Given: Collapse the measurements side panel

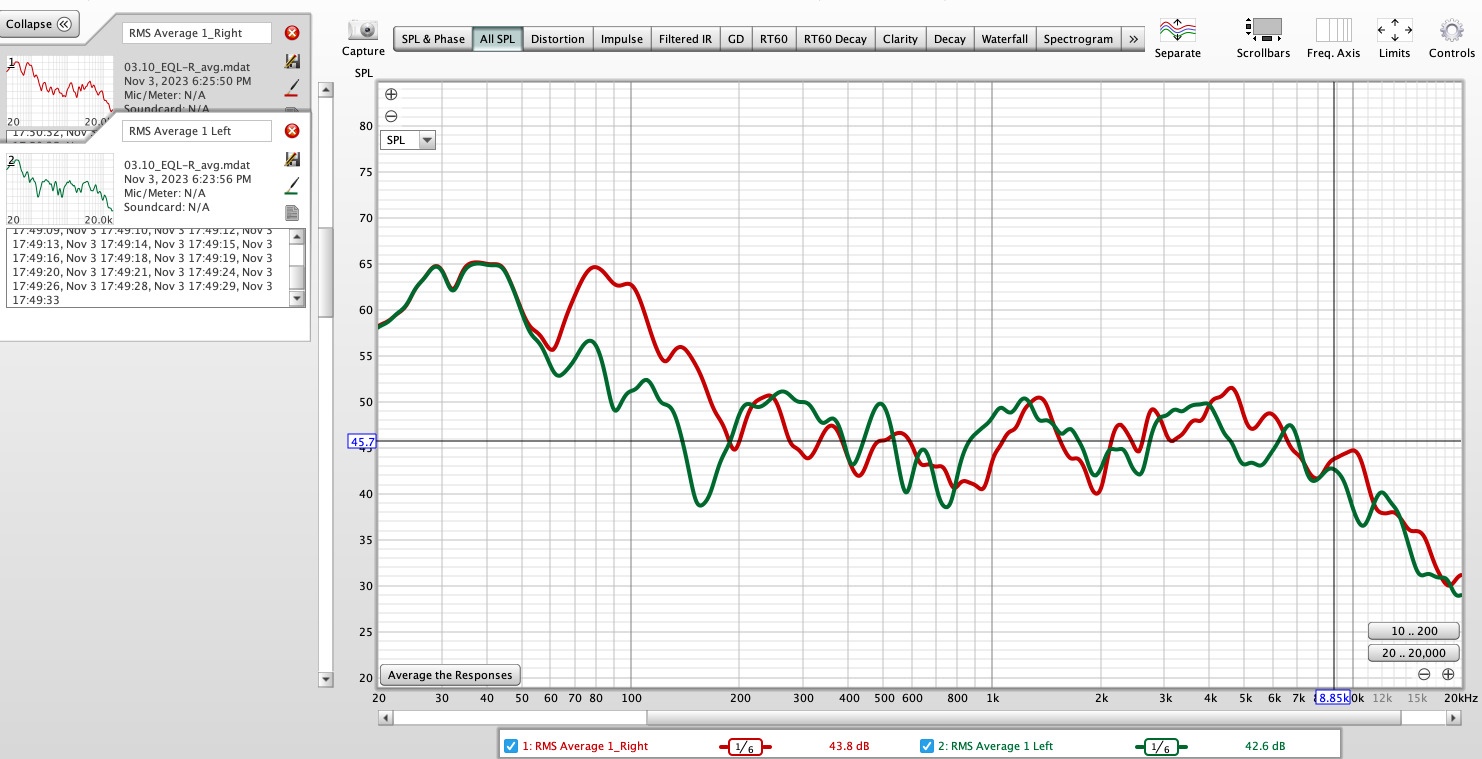Looking at the screenshot, I should [40, 24].
